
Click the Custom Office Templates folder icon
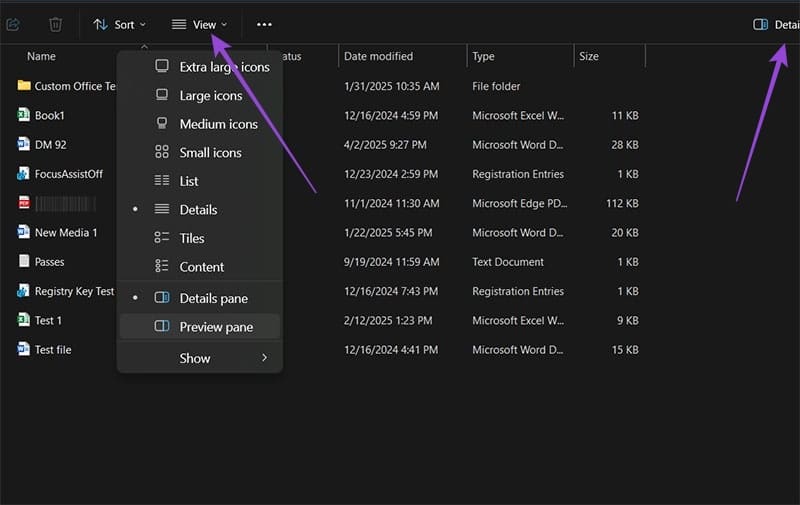23,85
